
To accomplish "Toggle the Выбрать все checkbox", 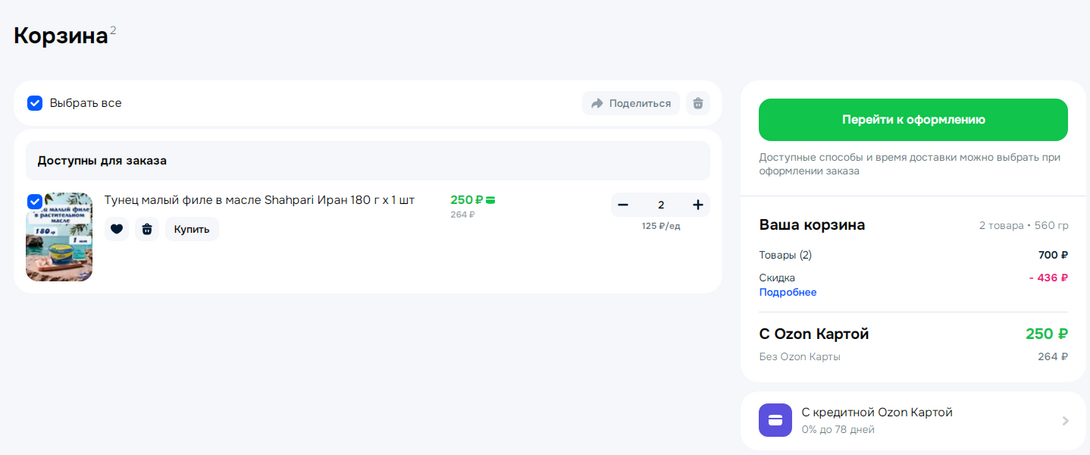I will [35, 103].
